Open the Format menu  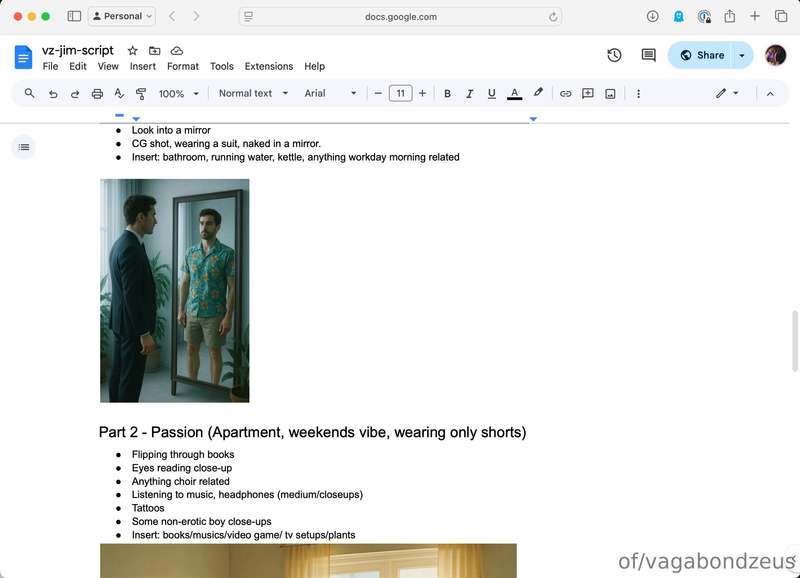[183, 66]
